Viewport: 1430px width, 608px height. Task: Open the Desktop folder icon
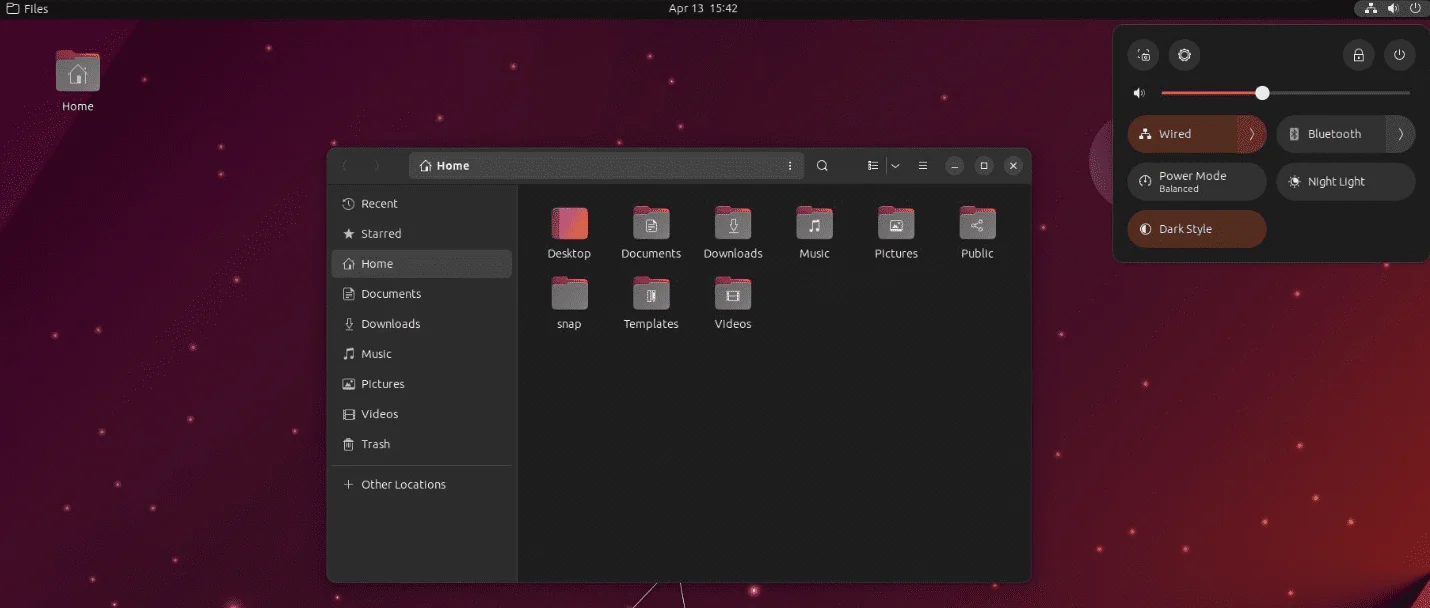coord(569,223)
